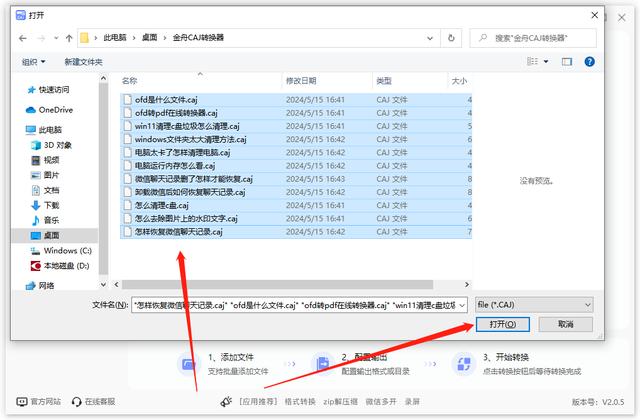Select file 怎么清理c盘.caj
Image resolution: width=640 pixels, height=420 pixels.
296,205
